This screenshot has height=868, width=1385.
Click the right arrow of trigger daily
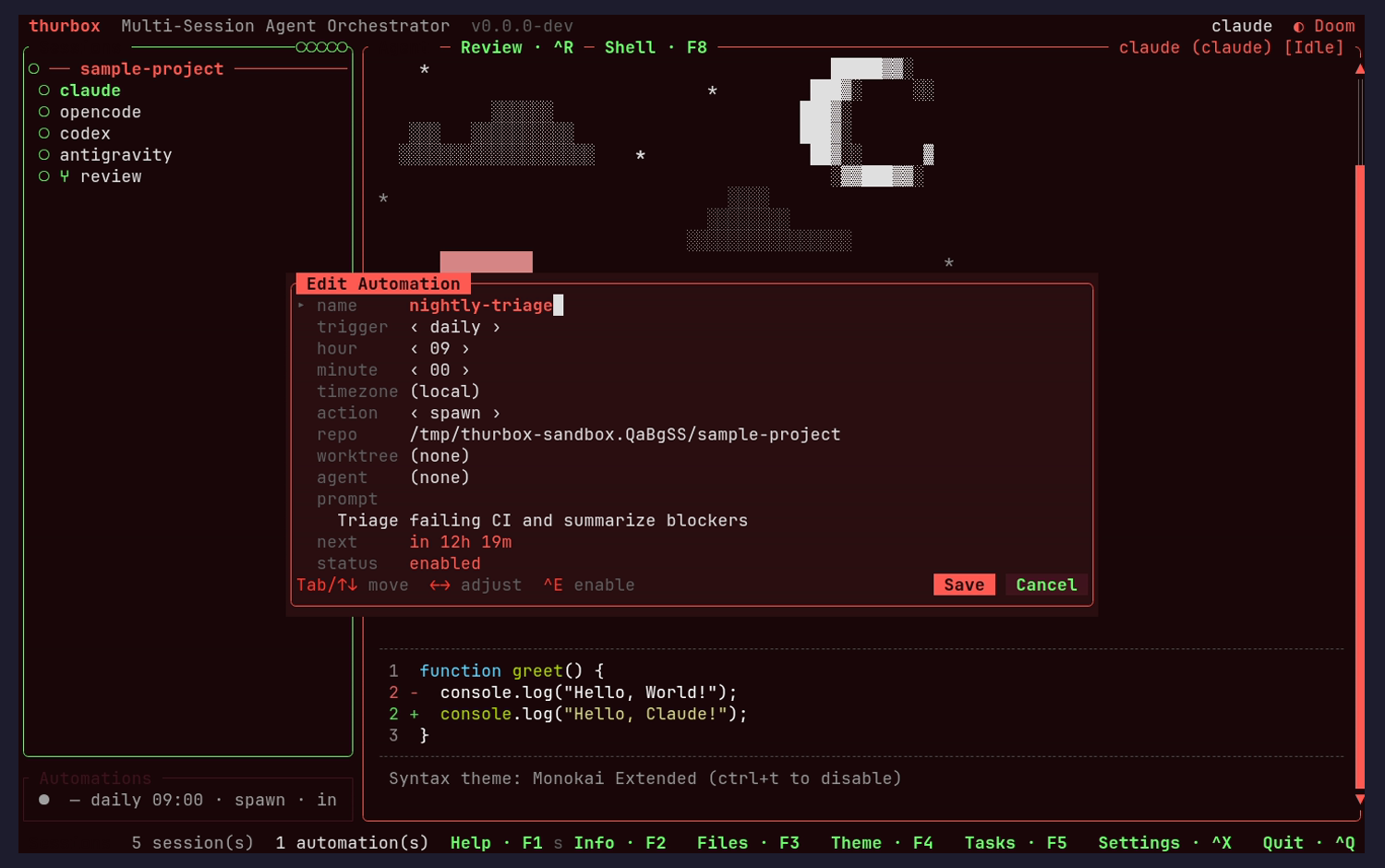pos(496,327)
